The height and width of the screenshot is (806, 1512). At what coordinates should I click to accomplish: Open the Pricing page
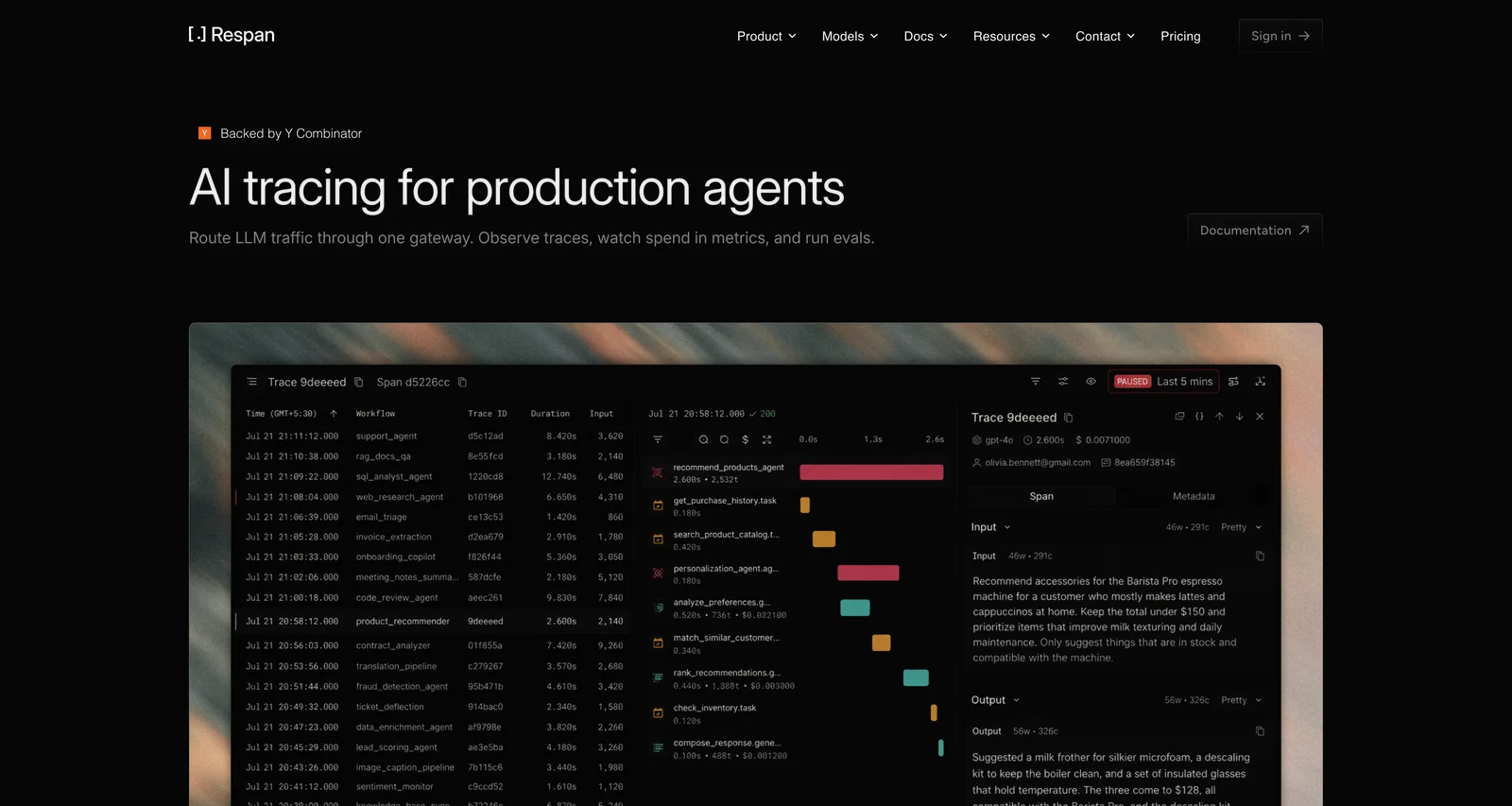click(x=1180, y=36)
